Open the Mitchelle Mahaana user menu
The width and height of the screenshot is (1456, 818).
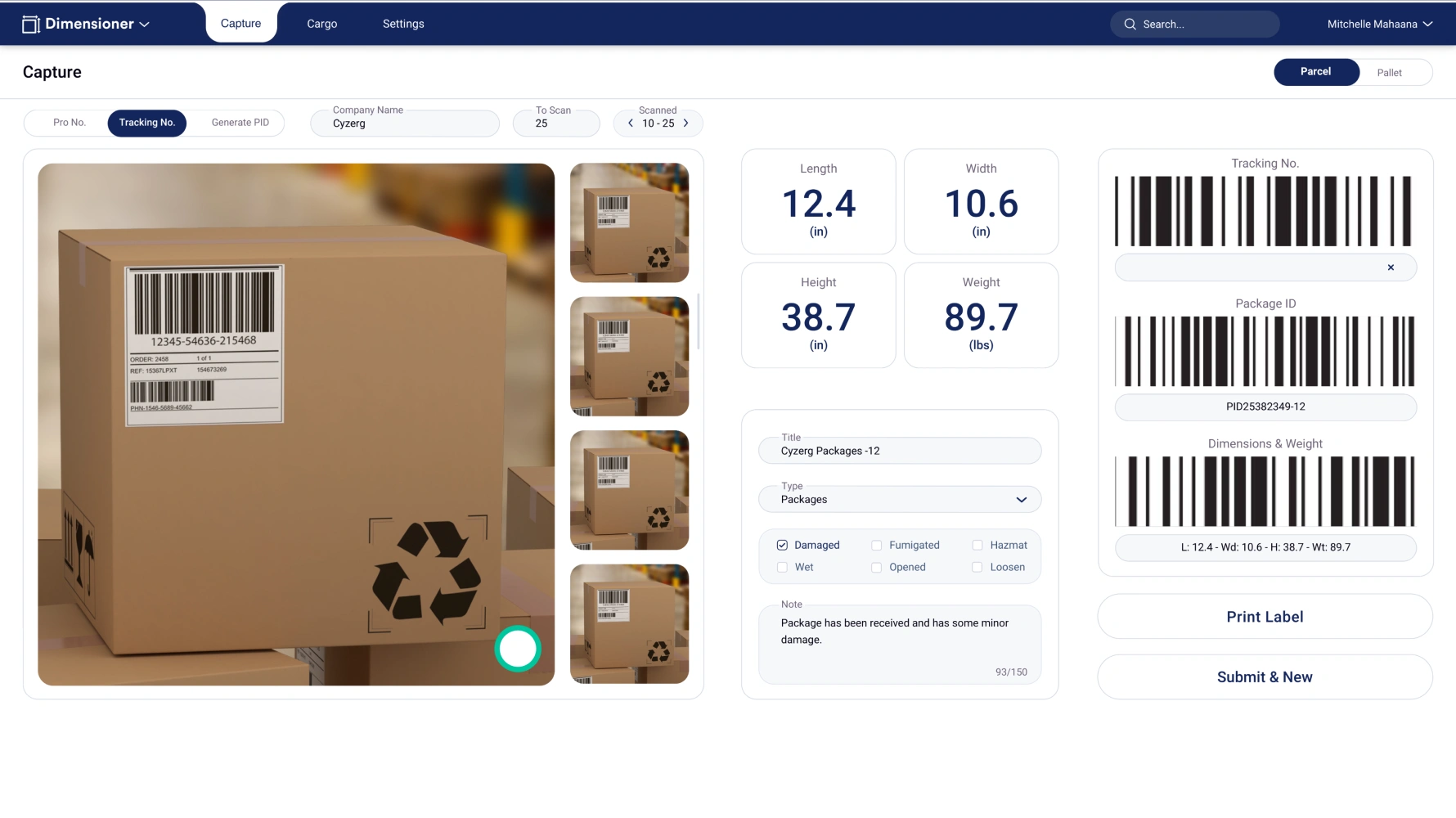click(1379, 25)
